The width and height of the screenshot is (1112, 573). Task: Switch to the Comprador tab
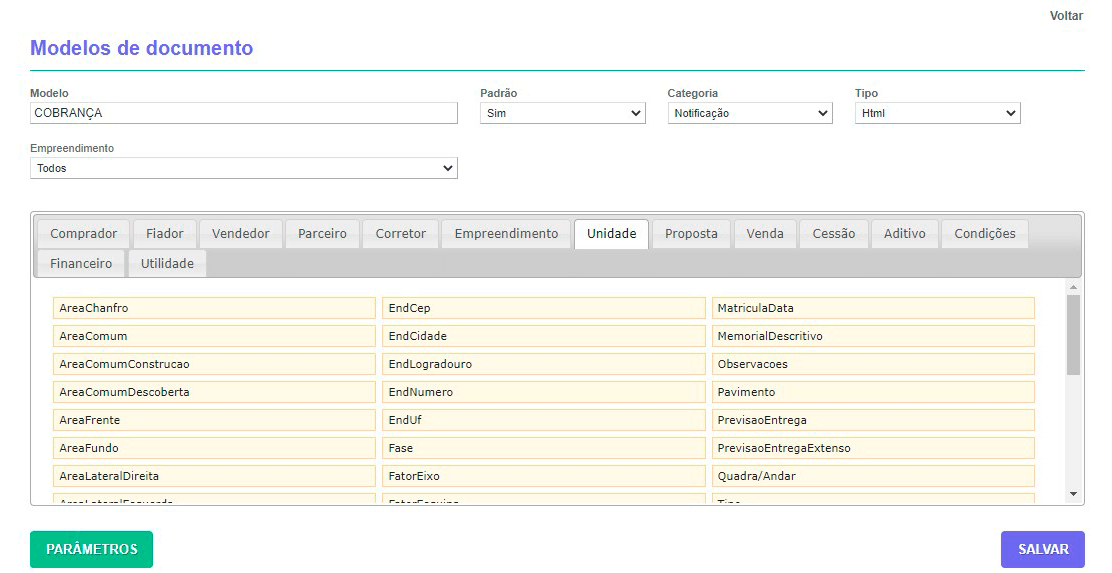(x=84, y=234)
